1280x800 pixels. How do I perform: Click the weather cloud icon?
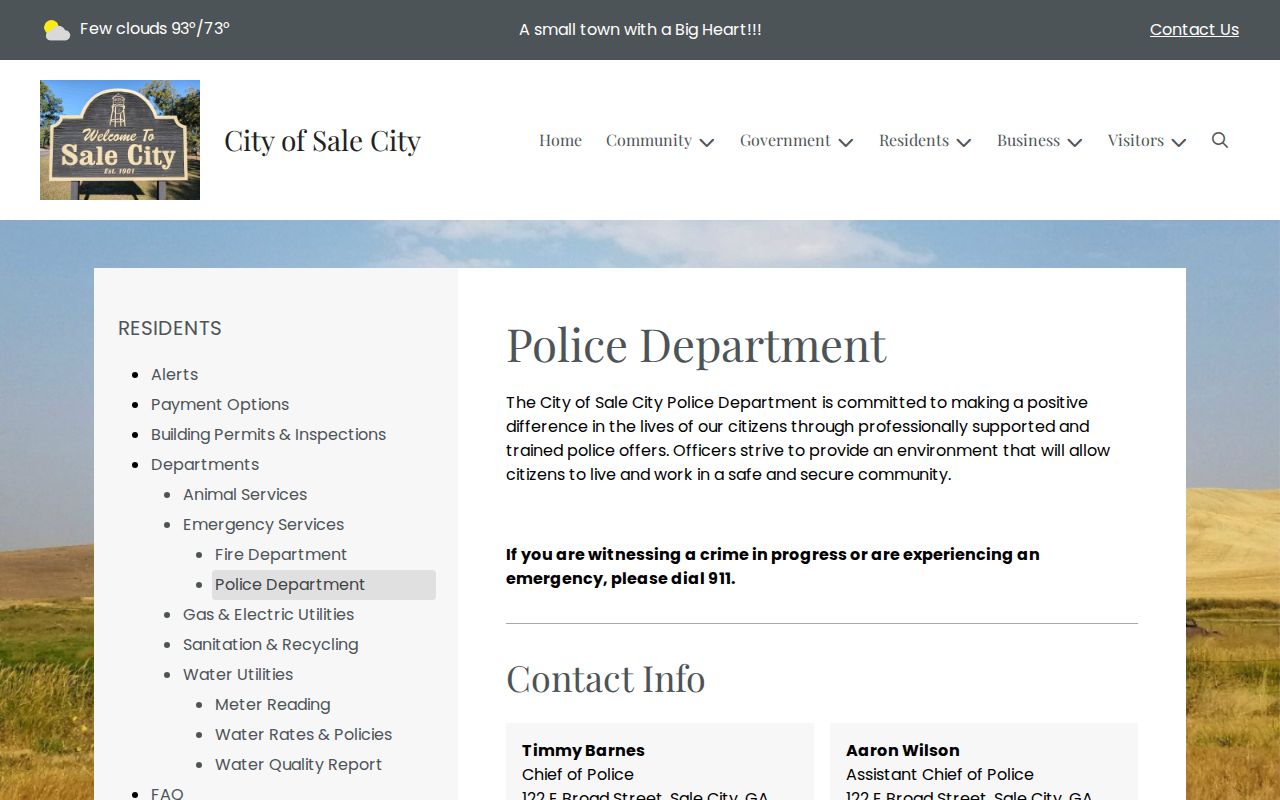tap(57, 30)
